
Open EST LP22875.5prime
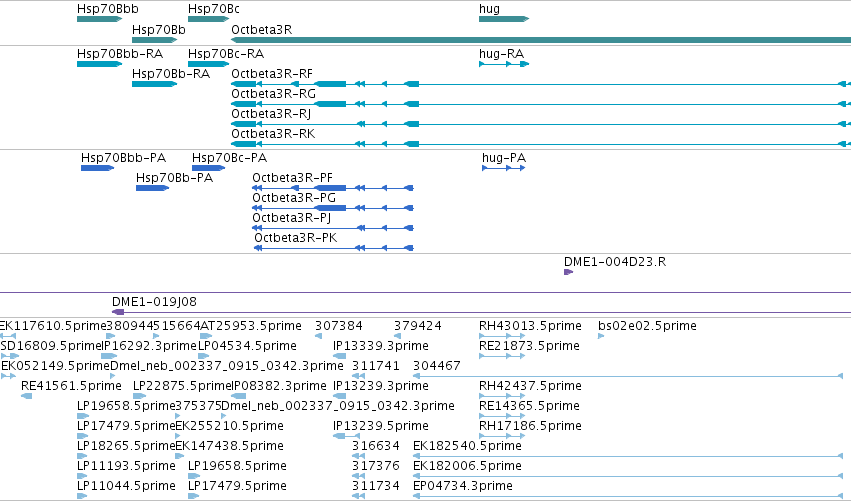point(183,386)
